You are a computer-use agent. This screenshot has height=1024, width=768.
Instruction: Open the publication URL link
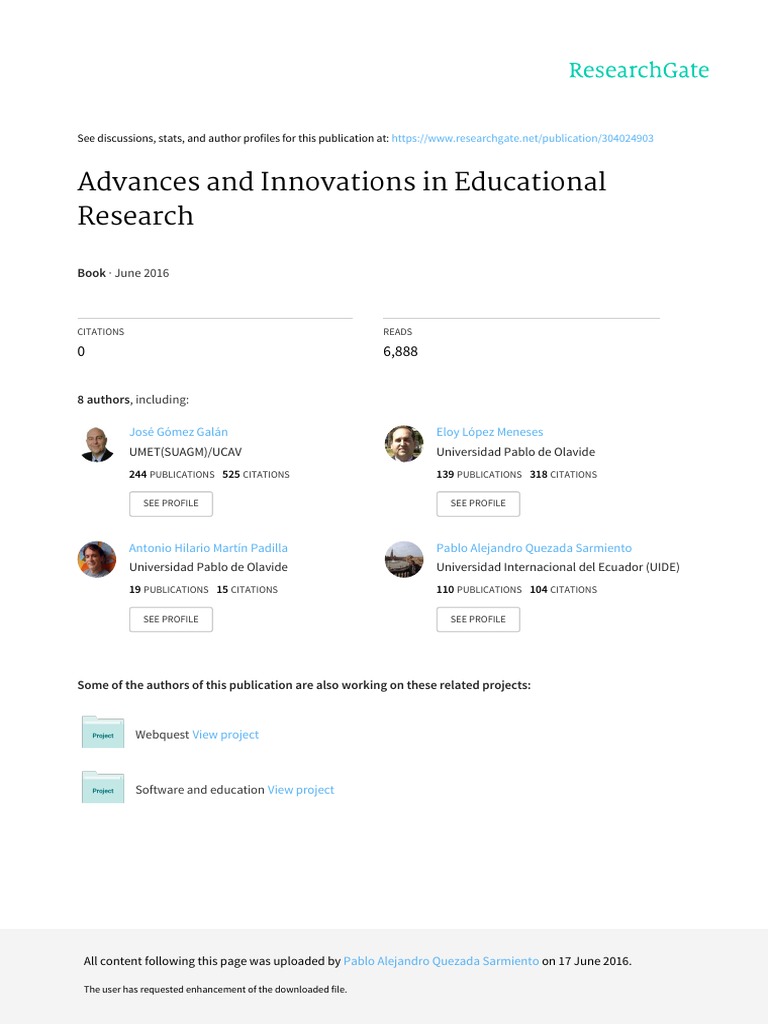click(522, 138)
